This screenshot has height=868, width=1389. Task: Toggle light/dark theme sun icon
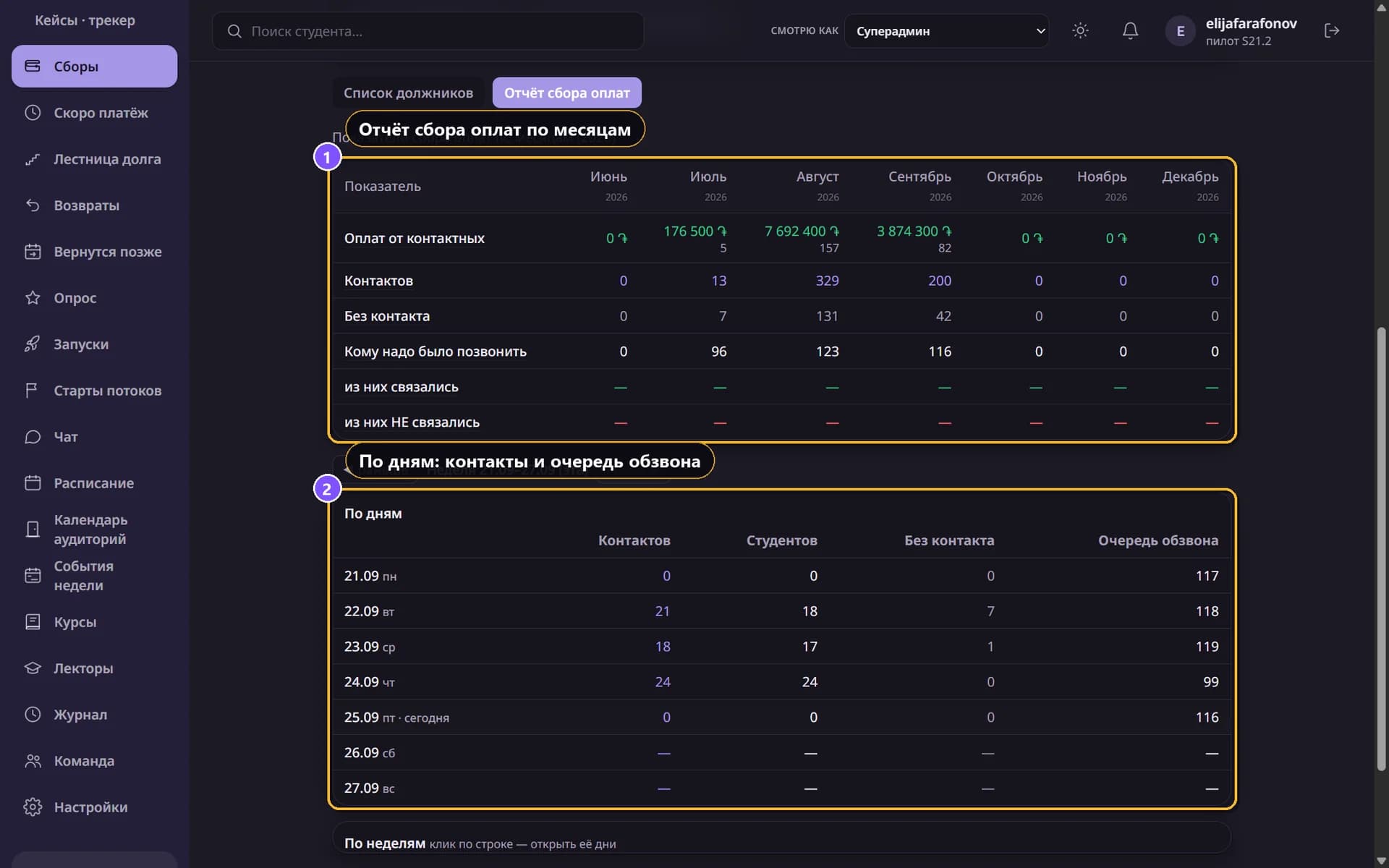click(1080, 30)
